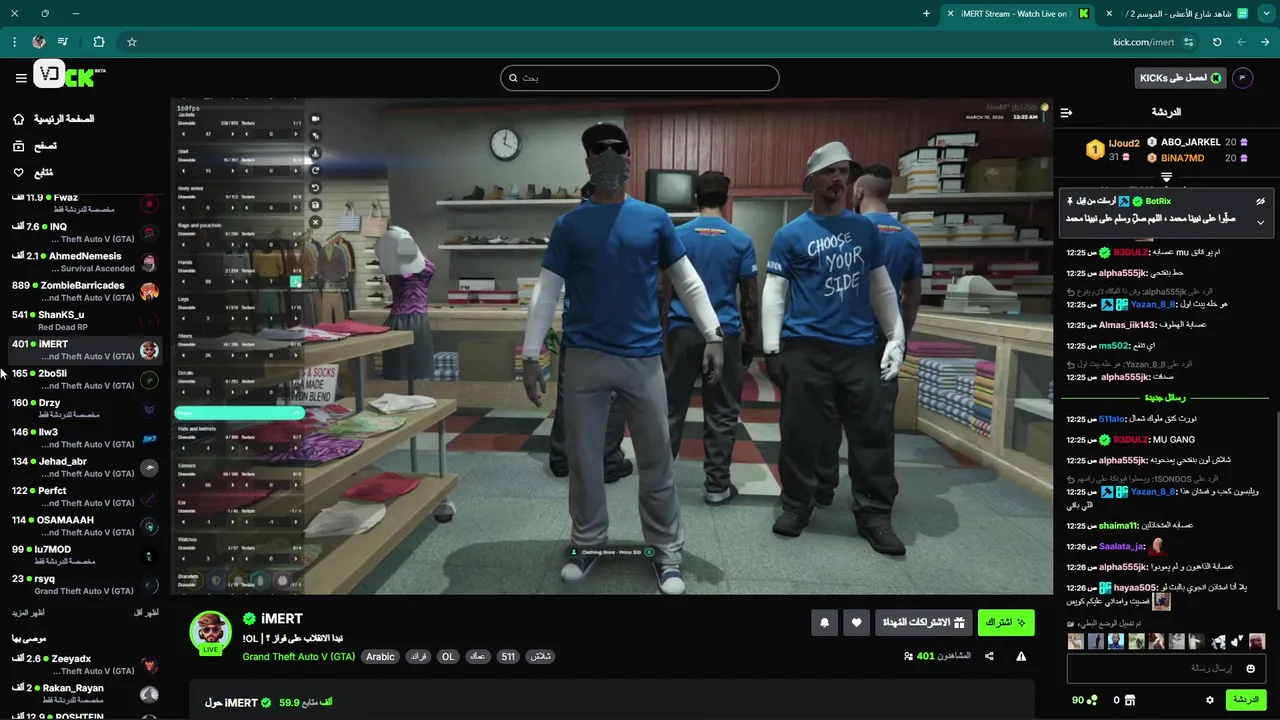Screen dimensions: 1280x720
Task: Click the browser address bar kick.com/imert
Action: (x=1143, y=42)
